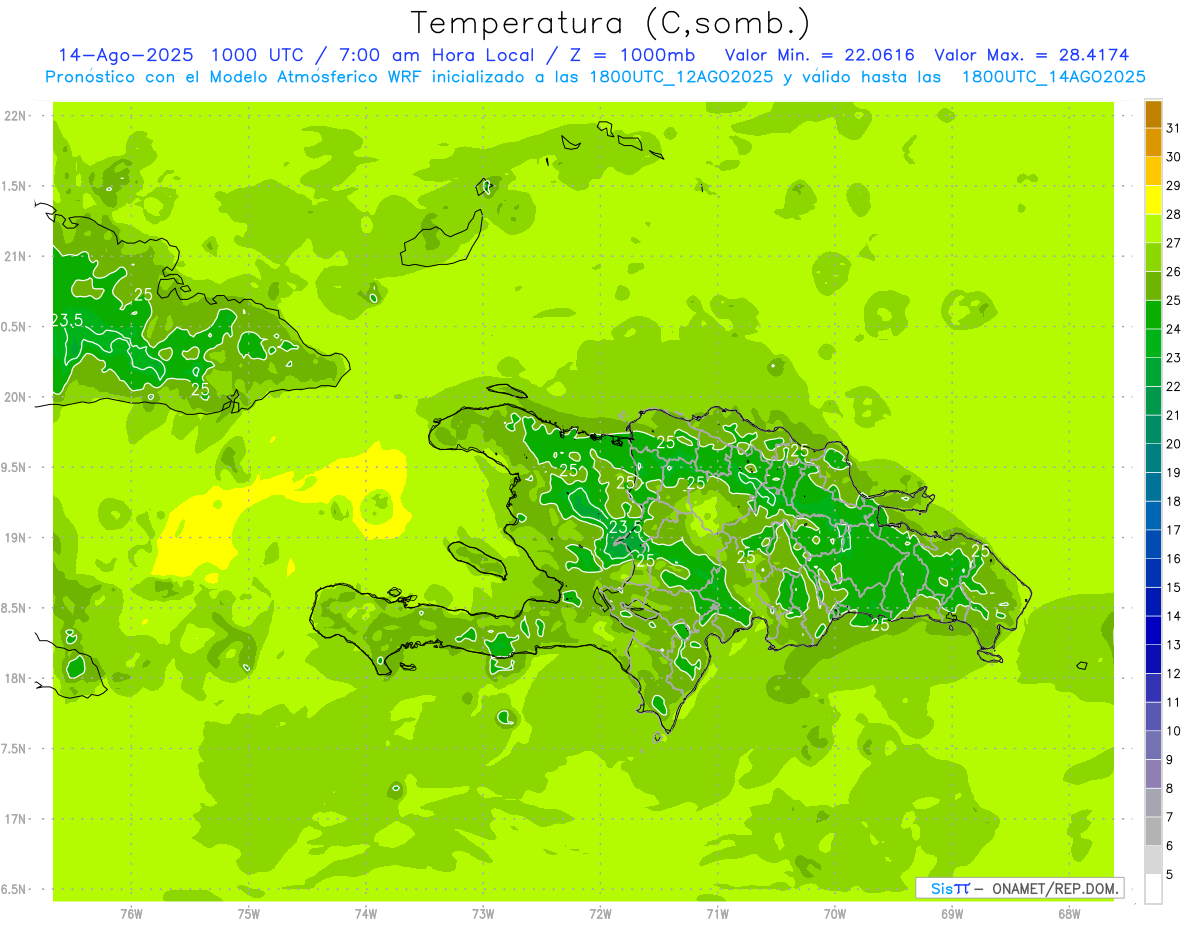The width and height of the screenshot is (1200, 927).
Task: Select the valid-until time "1800UTC_14AGO2025"
Action: [1053, 77]
